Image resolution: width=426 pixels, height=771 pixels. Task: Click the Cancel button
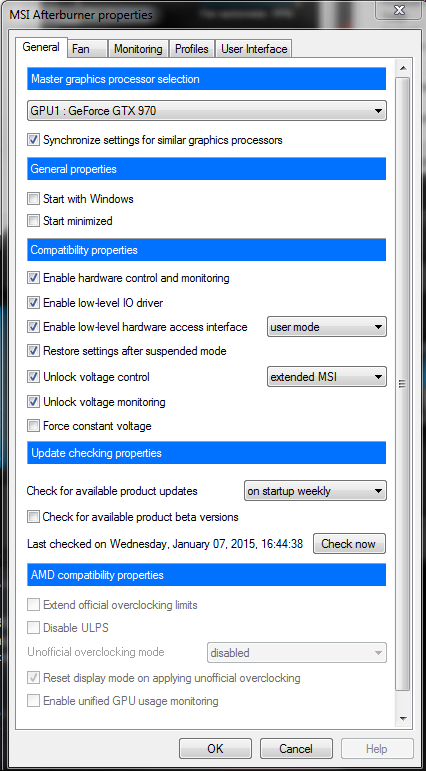tap(296, 749)
